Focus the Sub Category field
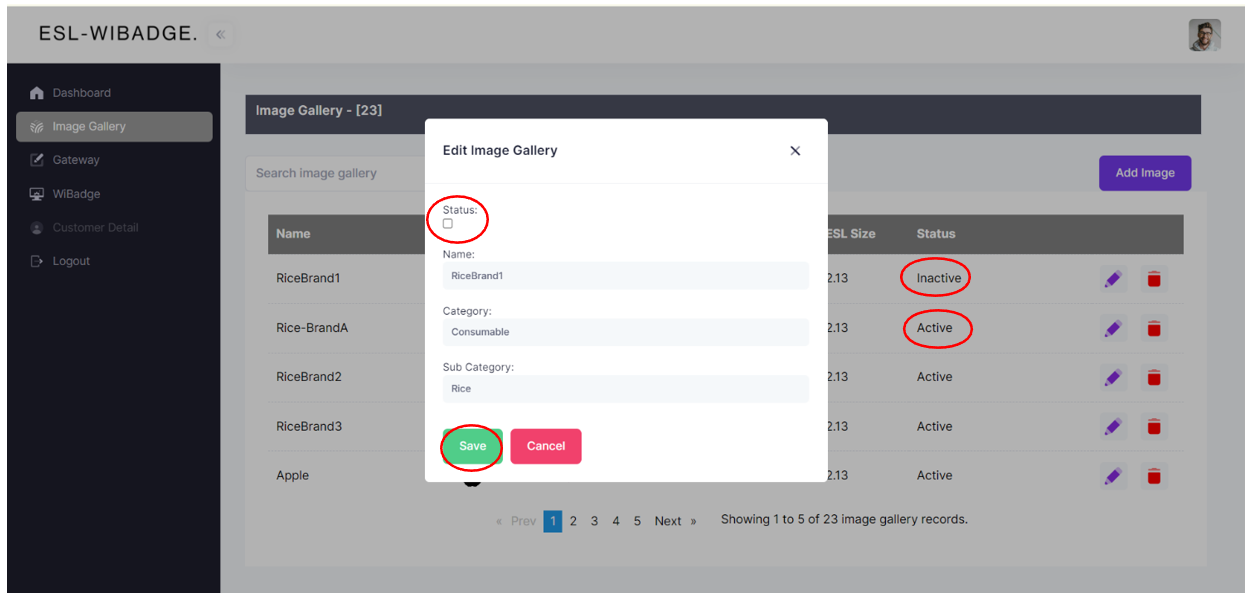 [x=626, y=389]
